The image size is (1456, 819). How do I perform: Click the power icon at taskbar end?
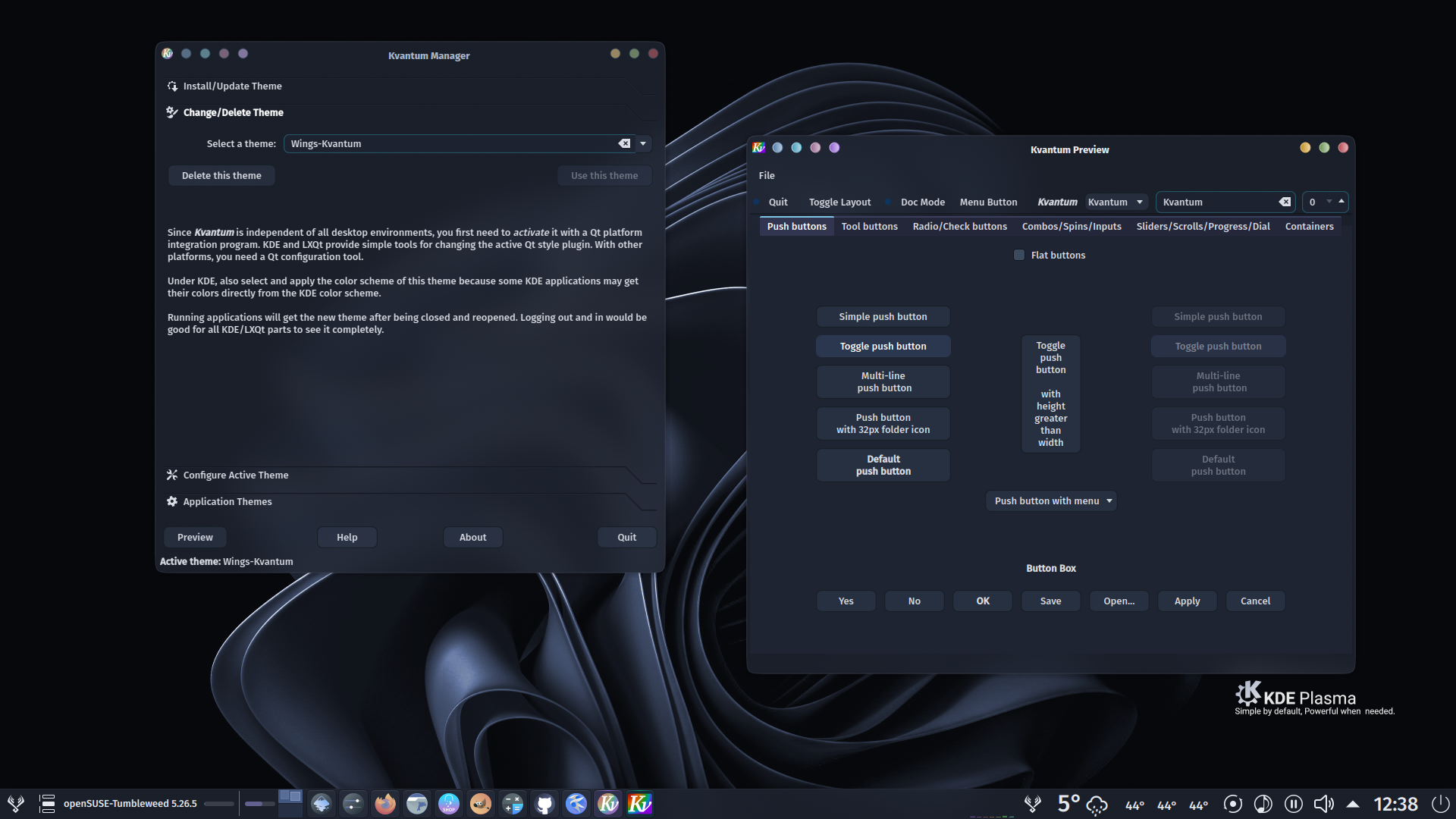pyautogui.click(x=1441, y=804)
